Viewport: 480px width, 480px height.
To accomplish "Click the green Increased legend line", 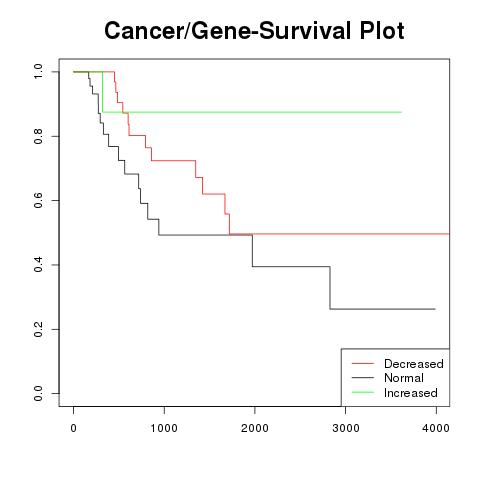I will point(363,392).
